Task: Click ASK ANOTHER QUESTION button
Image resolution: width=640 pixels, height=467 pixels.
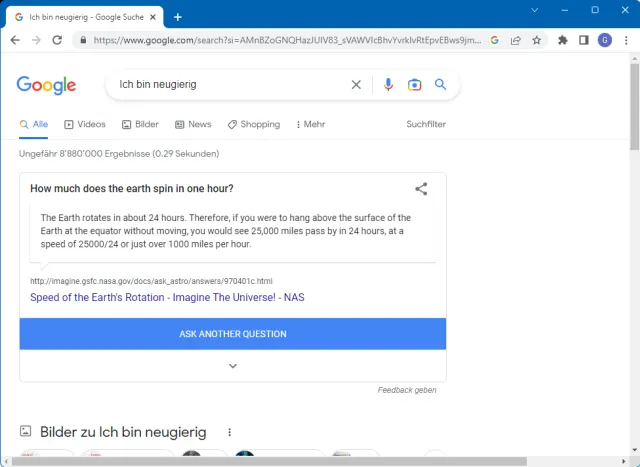Action: pos(233,334)
